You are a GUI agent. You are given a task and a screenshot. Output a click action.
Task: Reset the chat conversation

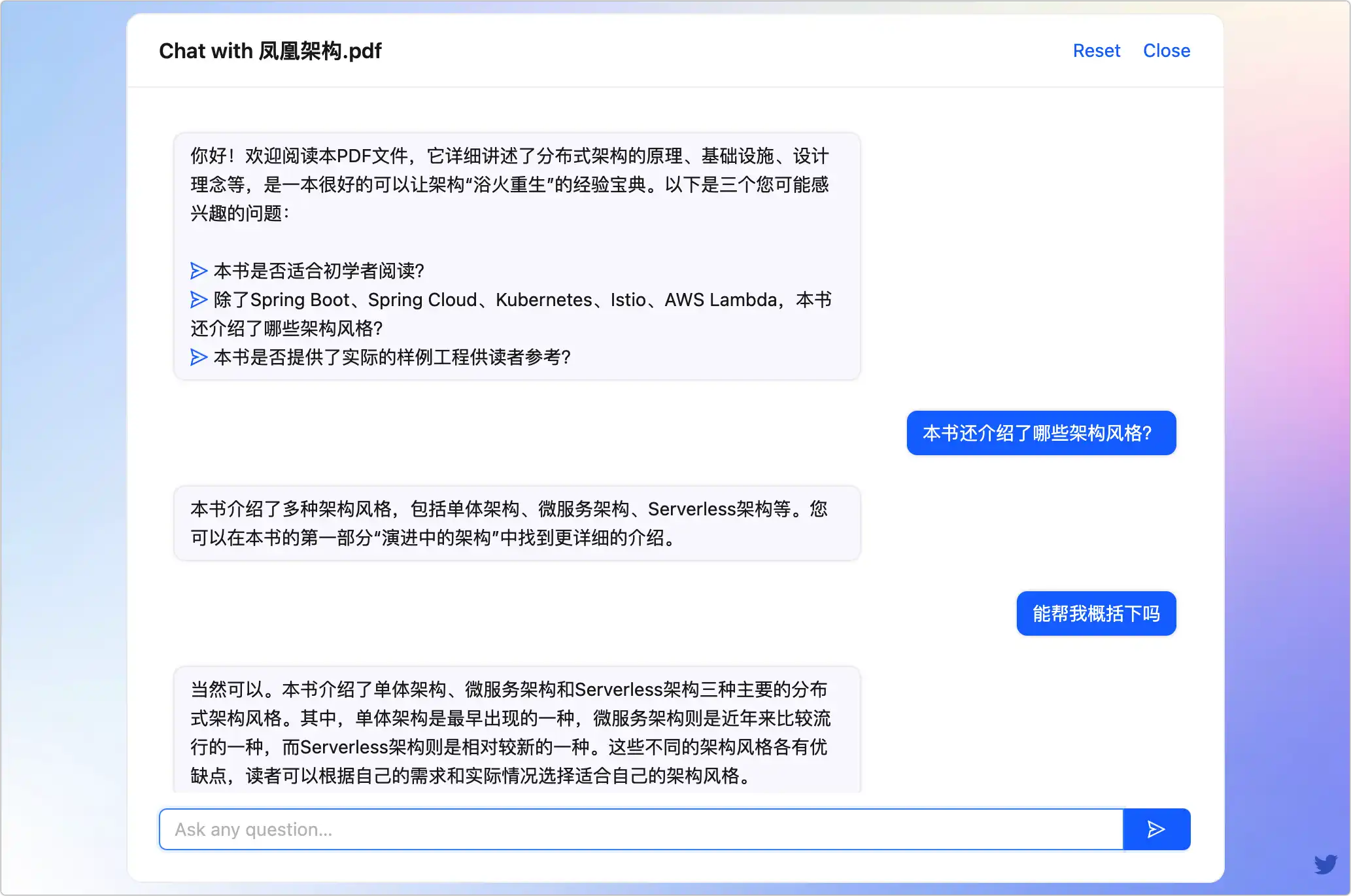pos(1096,51)
